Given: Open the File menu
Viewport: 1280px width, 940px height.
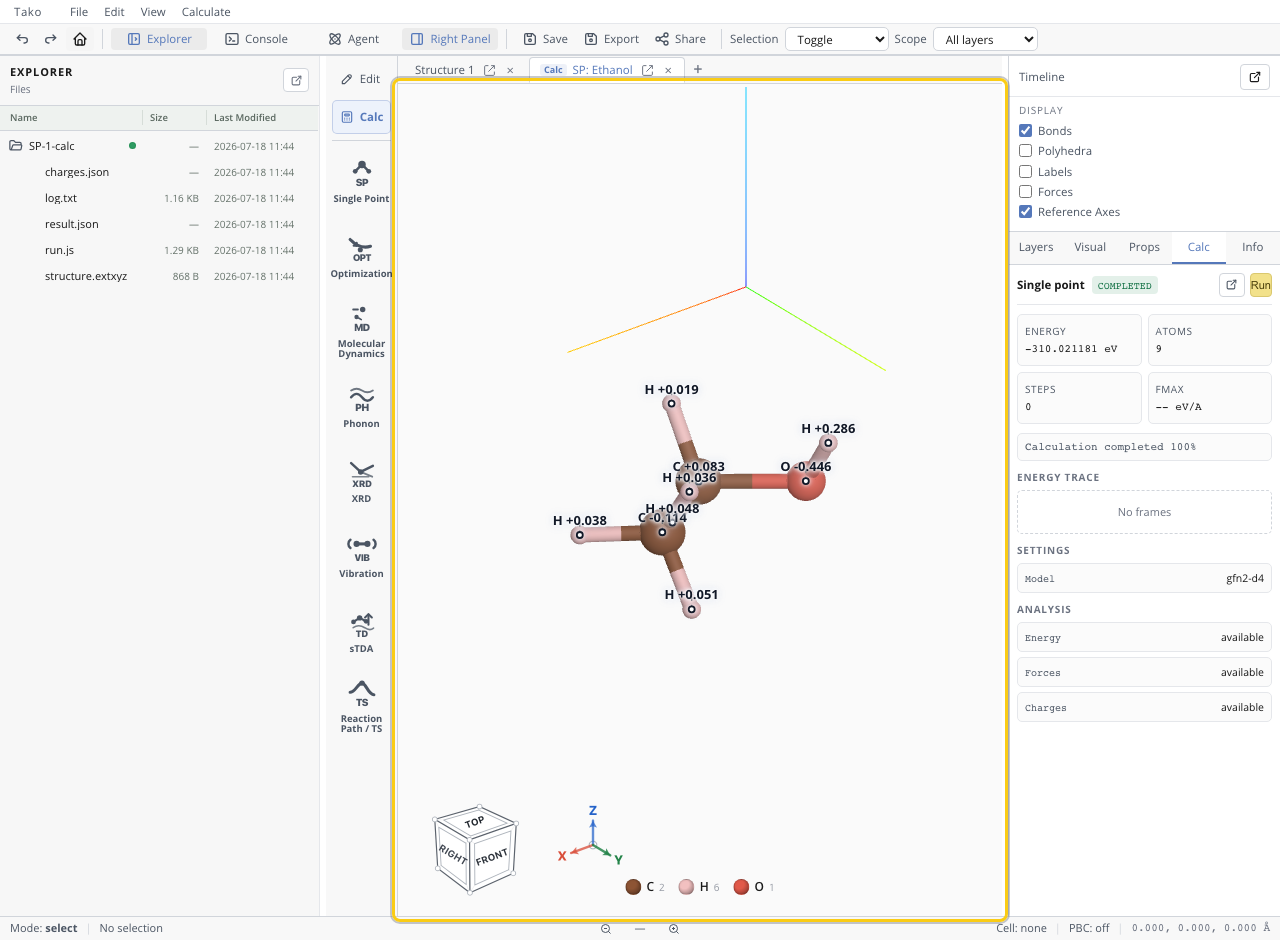Looking at the screenshot, I should point(79,12).
